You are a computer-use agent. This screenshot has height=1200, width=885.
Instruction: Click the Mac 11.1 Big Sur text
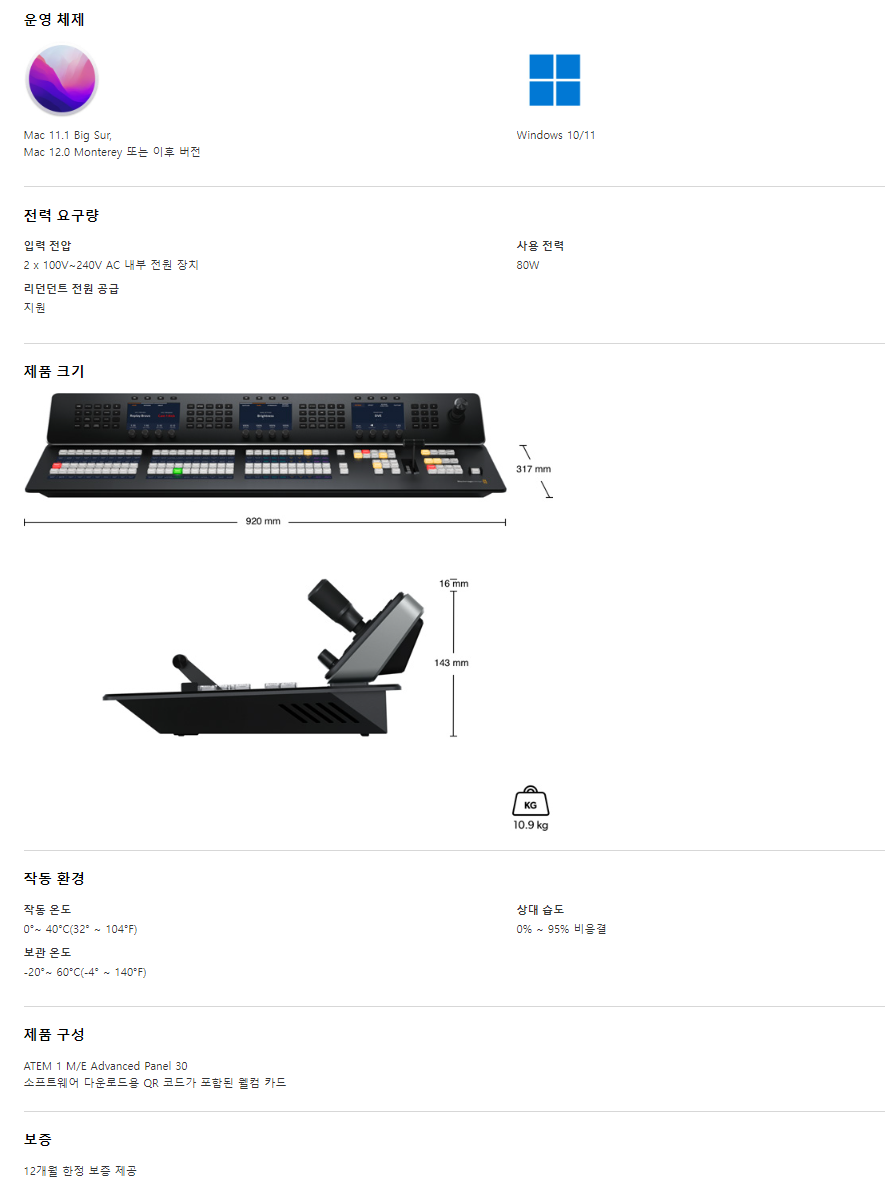[68, 135]
